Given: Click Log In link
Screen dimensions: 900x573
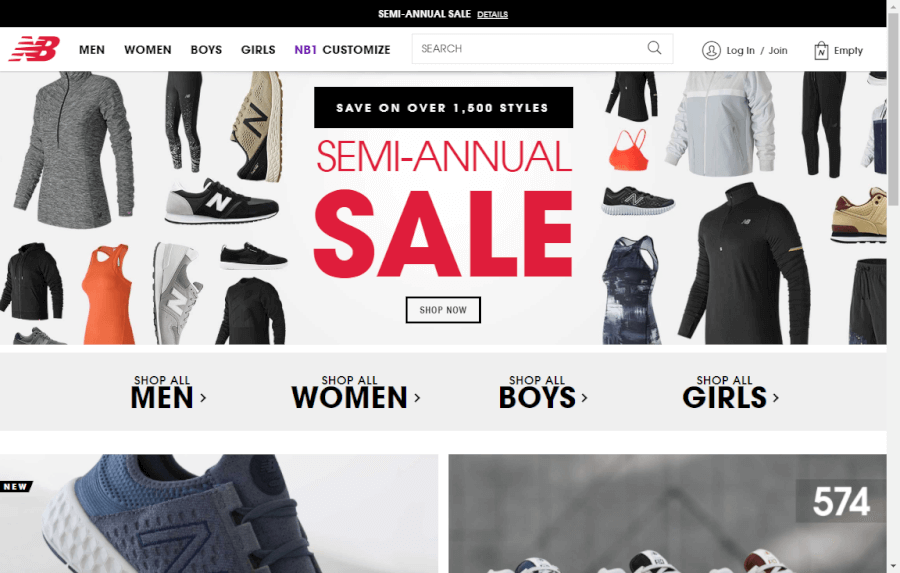Looking at the screenshot, I should pyautogui.click(x=740, y=51).
